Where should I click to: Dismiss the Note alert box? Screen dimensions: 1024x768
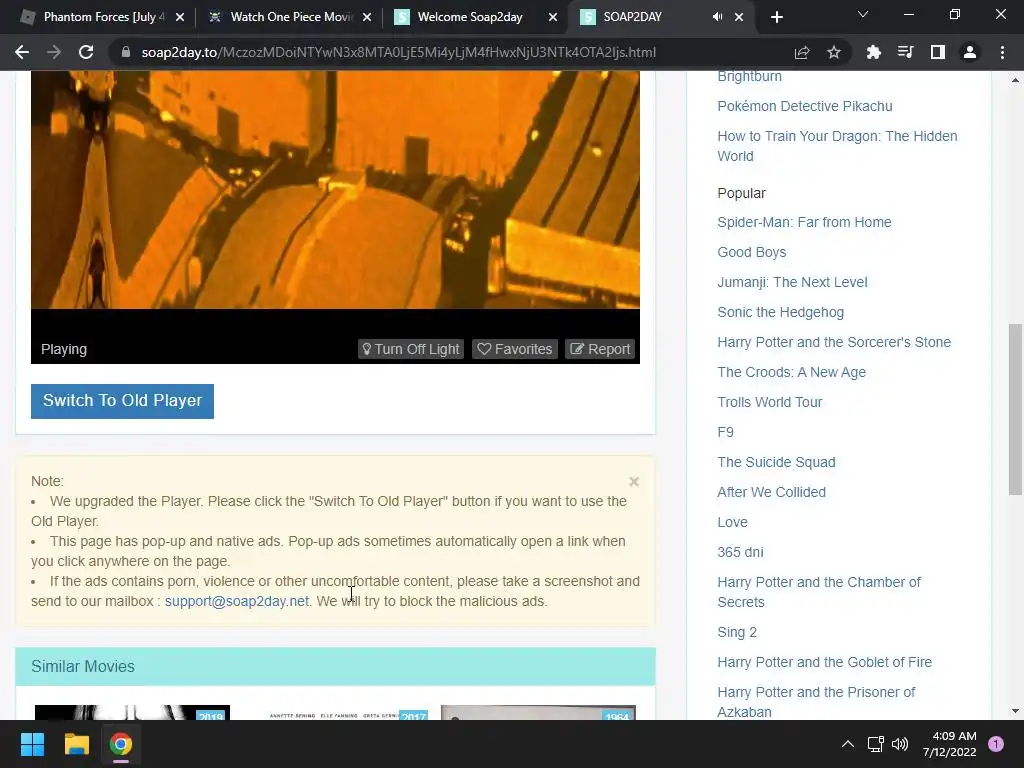tap(633, 482)
